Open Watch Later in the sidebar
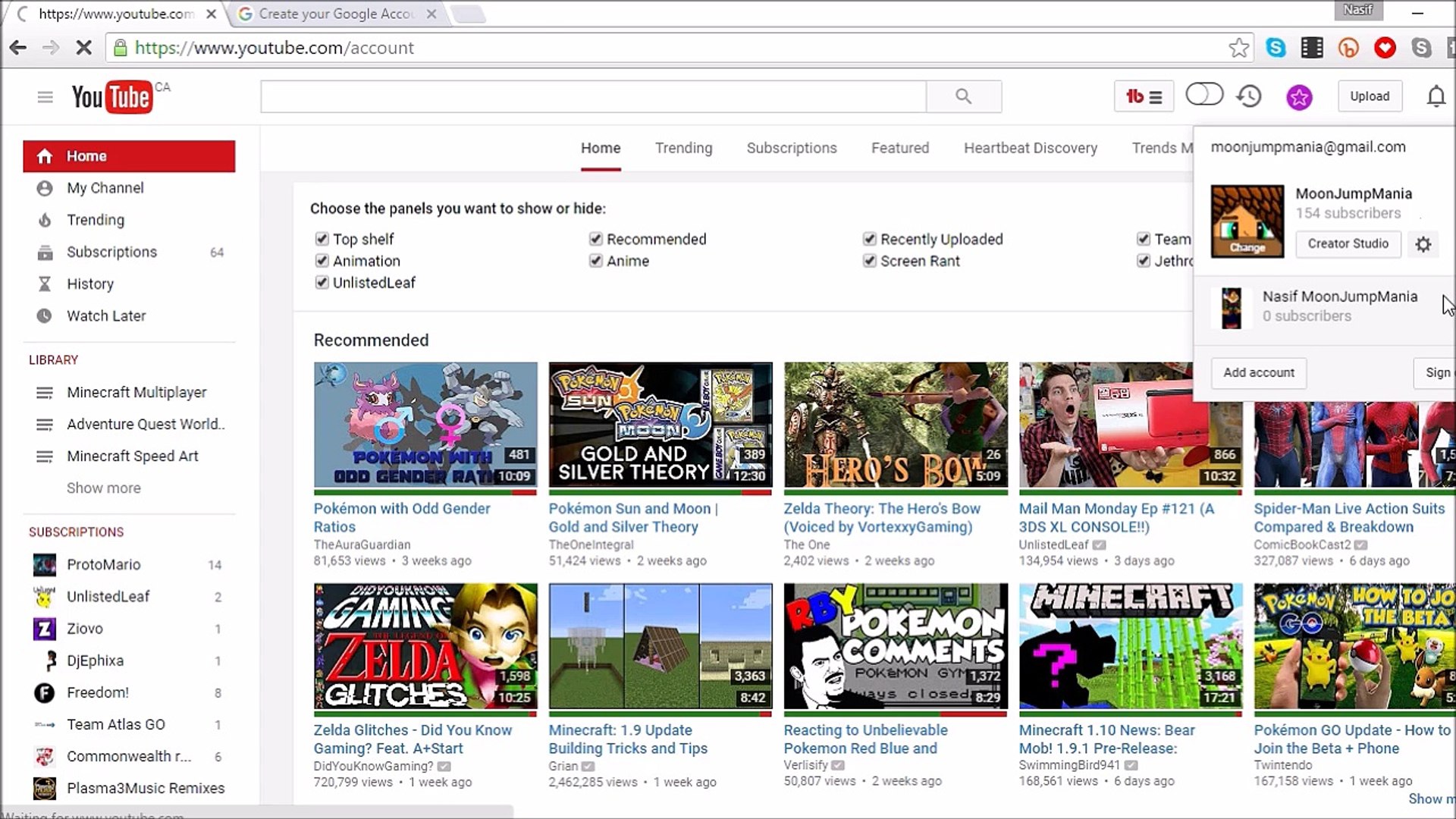This screenshot has height=819, width=1456. (x=106, y=315)
